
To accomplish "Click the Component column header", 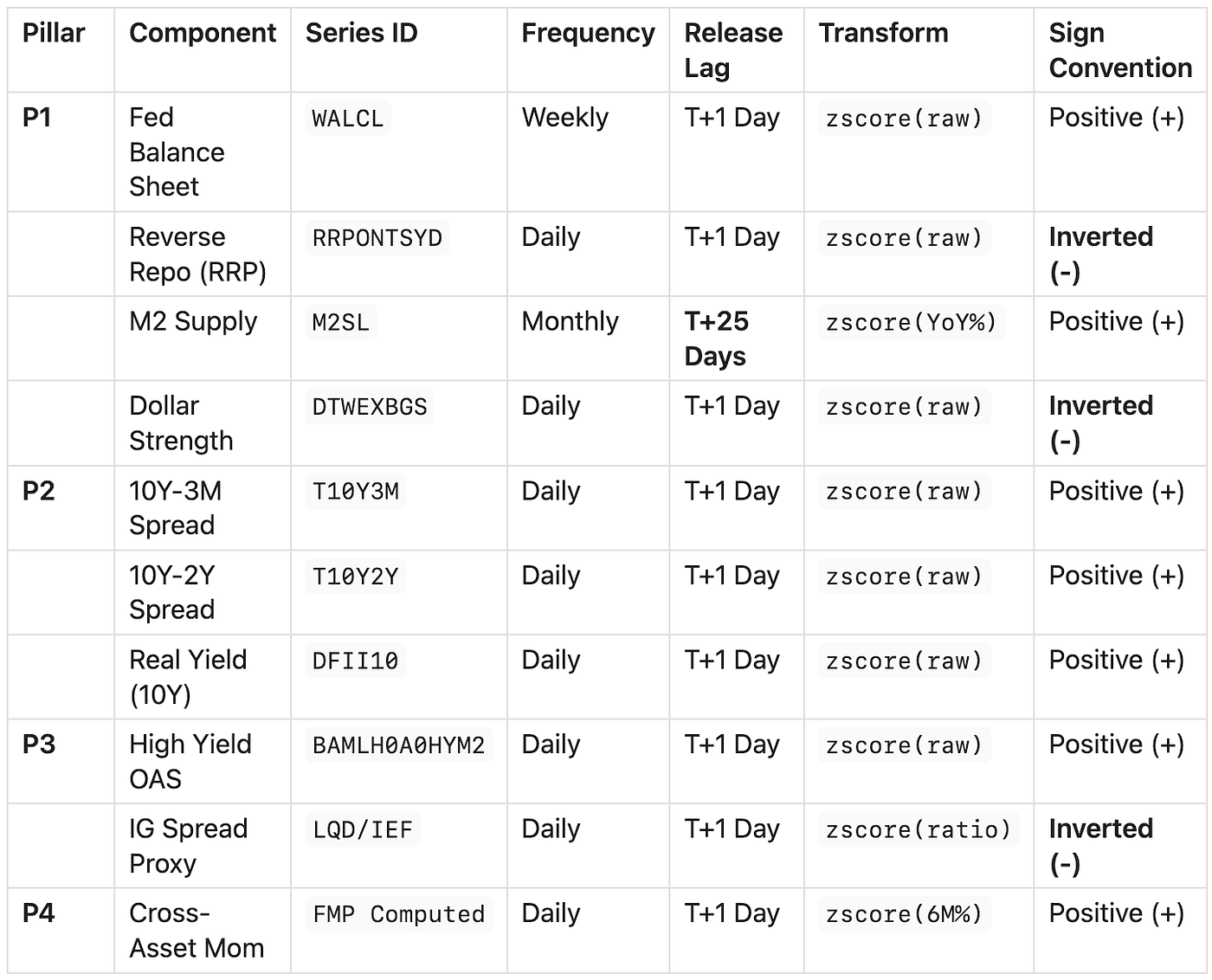I will coord(203,33).
